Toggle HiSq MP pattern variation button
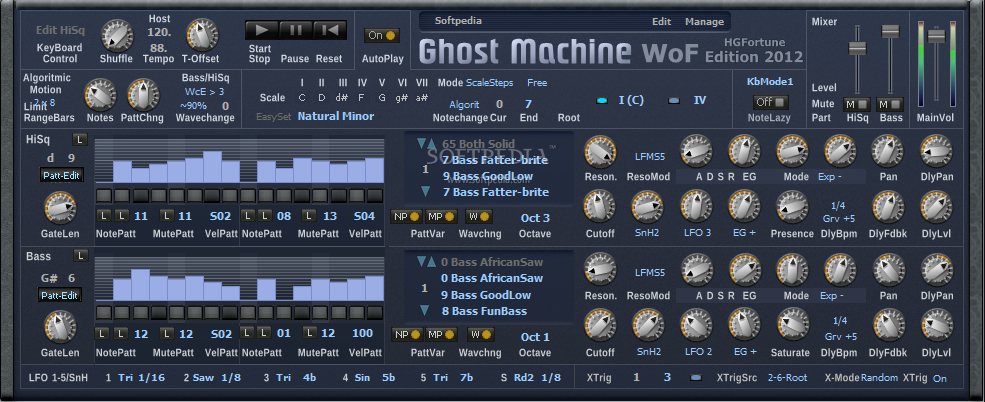 point(440,217)
